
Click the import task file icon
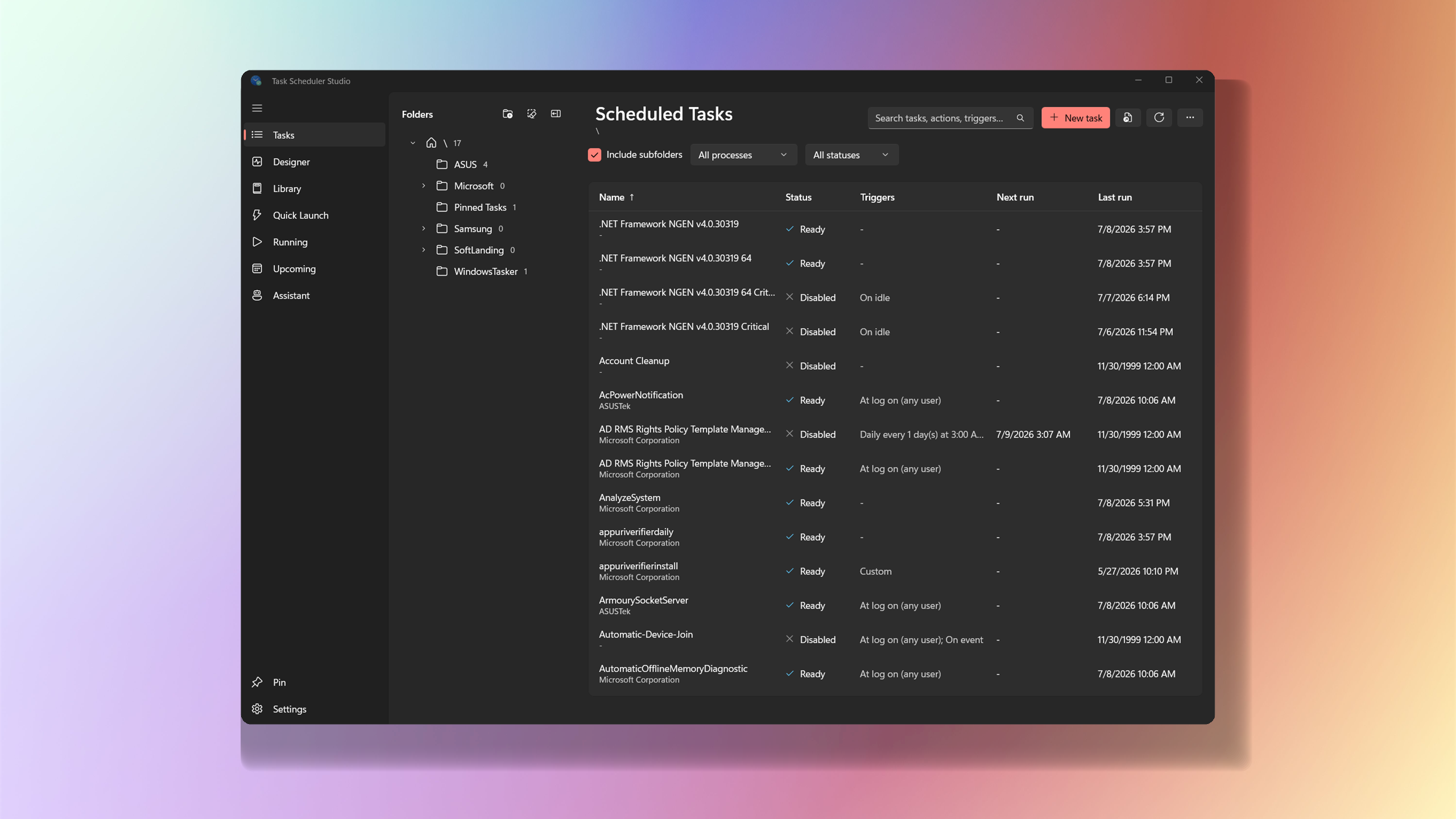[1128, 118]
